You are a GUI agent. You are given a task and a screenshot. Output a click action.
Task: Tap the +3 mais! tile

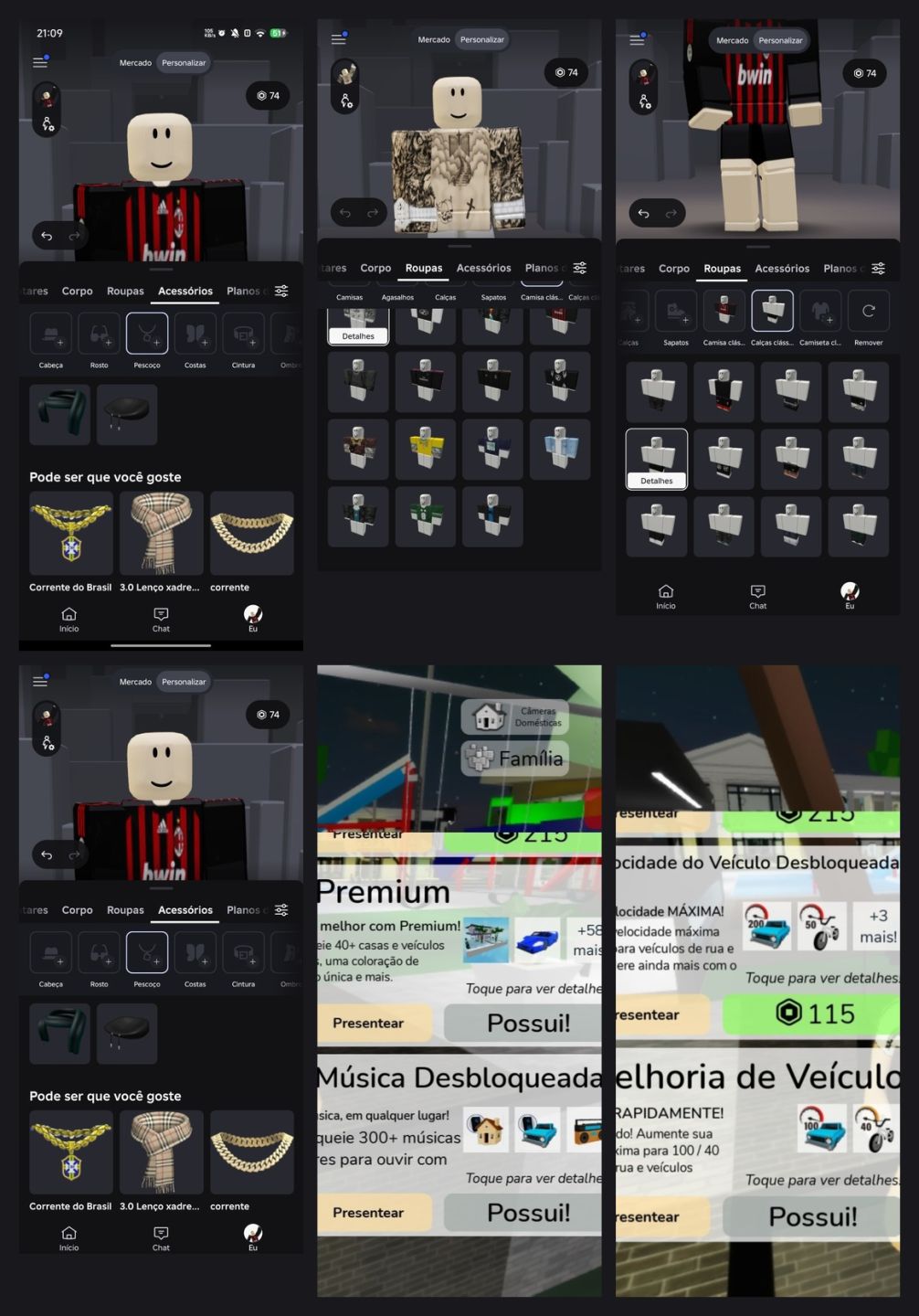(878, 926)
